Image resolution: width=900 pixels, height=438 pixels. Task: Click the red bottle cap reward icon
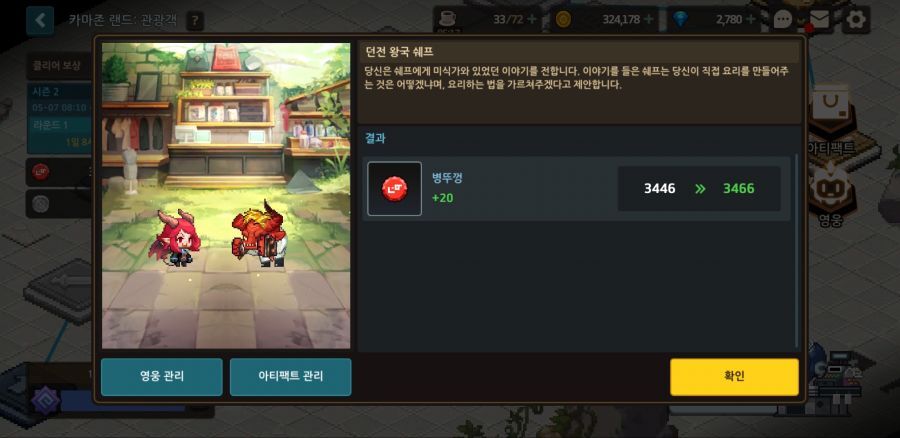tap(394, 189)
